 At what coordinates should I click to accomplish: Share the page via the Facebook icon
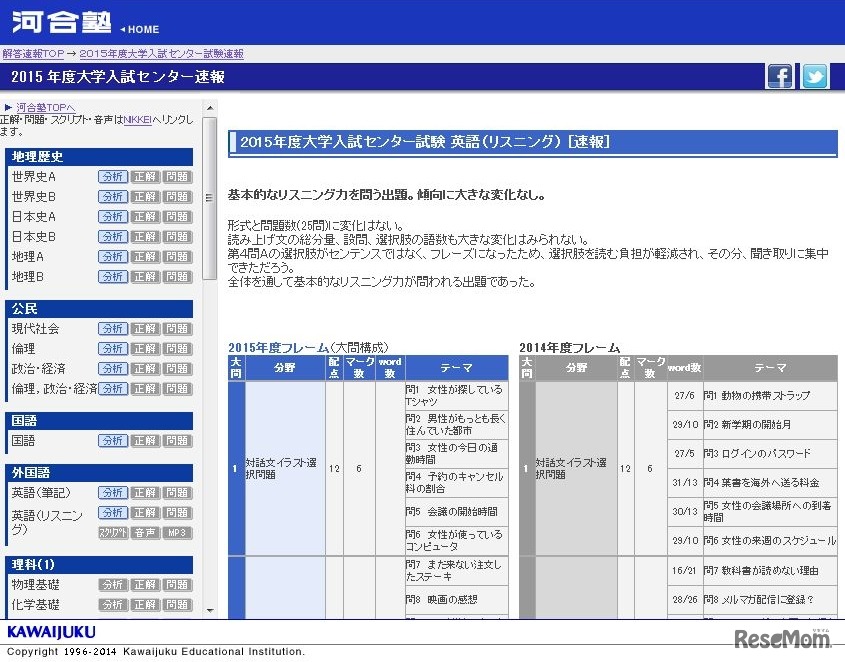tap(779, 75)
